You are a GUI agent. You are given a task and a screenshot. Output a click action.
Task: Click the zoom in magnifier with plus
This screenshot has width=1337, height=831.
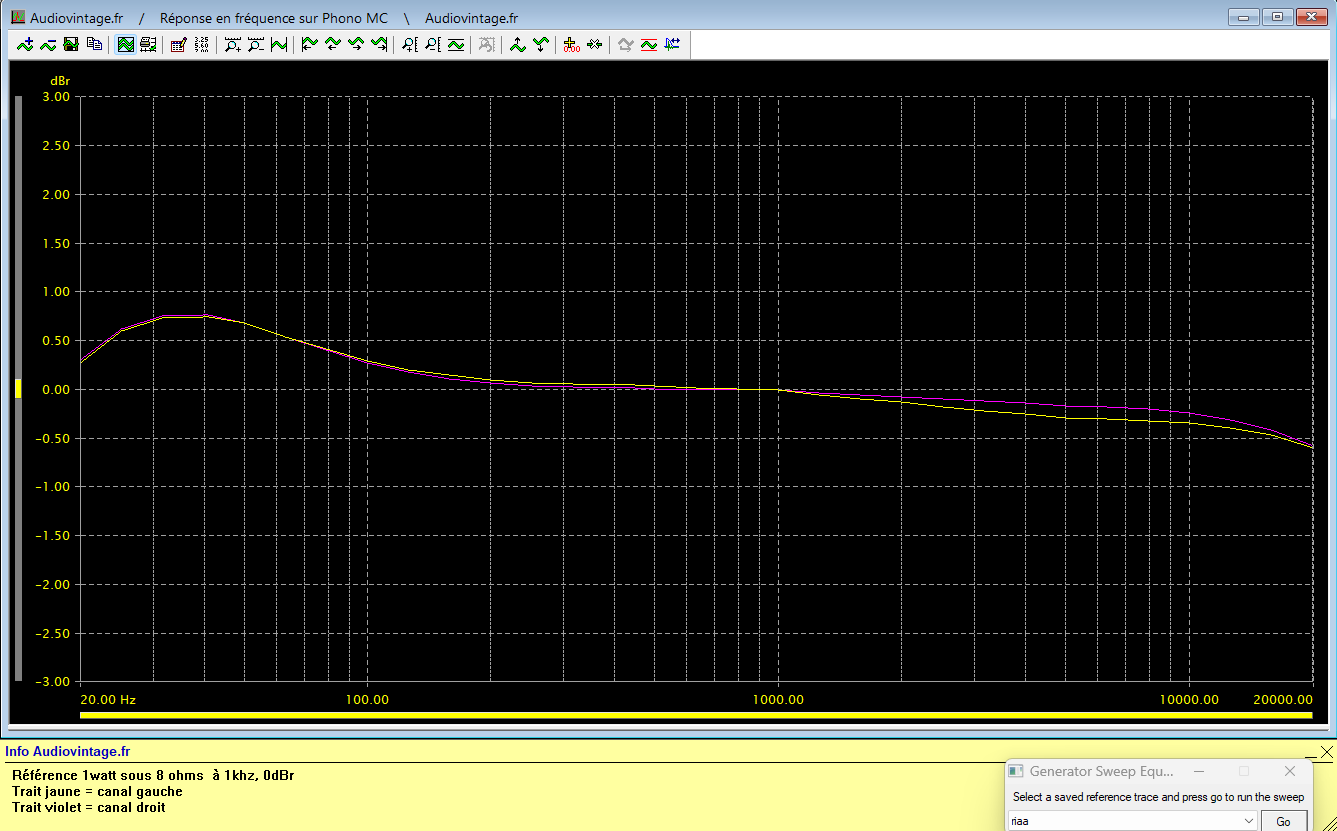[233, 44]
